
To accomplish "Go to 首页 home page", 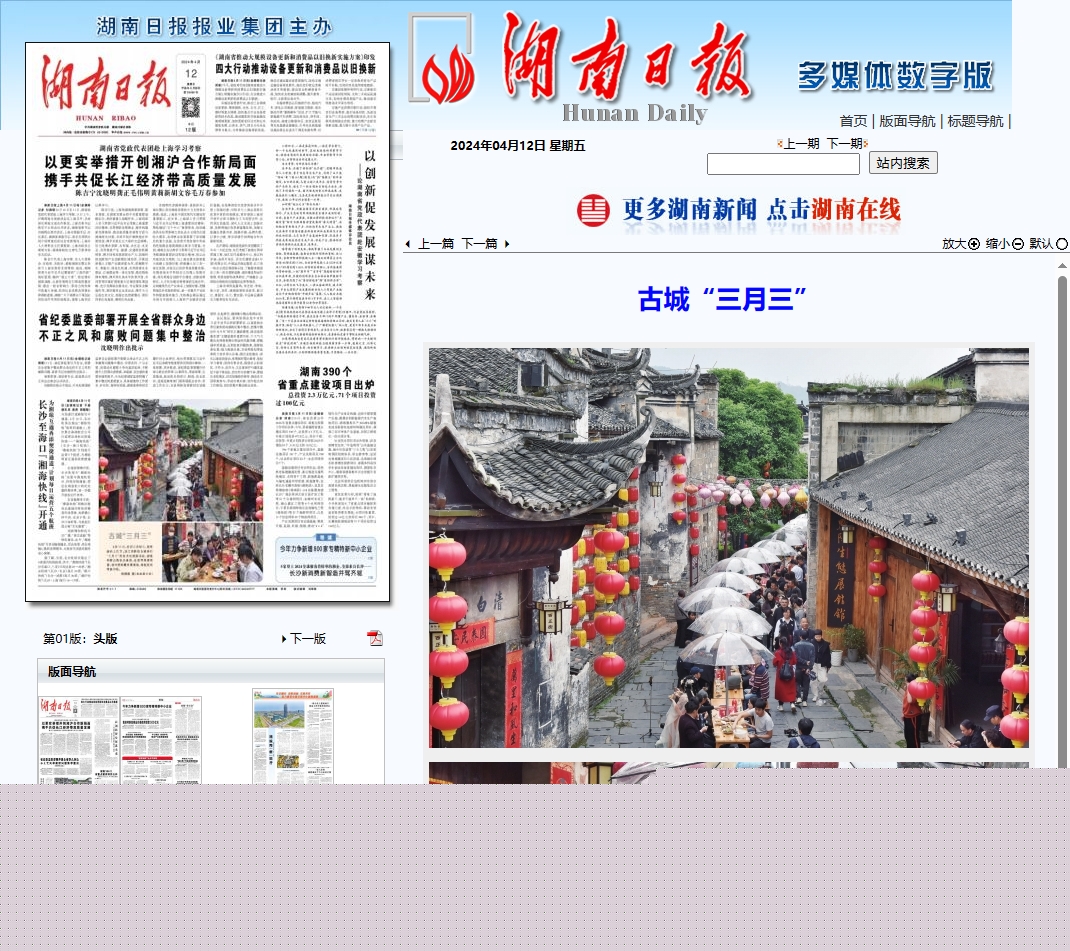I will click(853, 121).
